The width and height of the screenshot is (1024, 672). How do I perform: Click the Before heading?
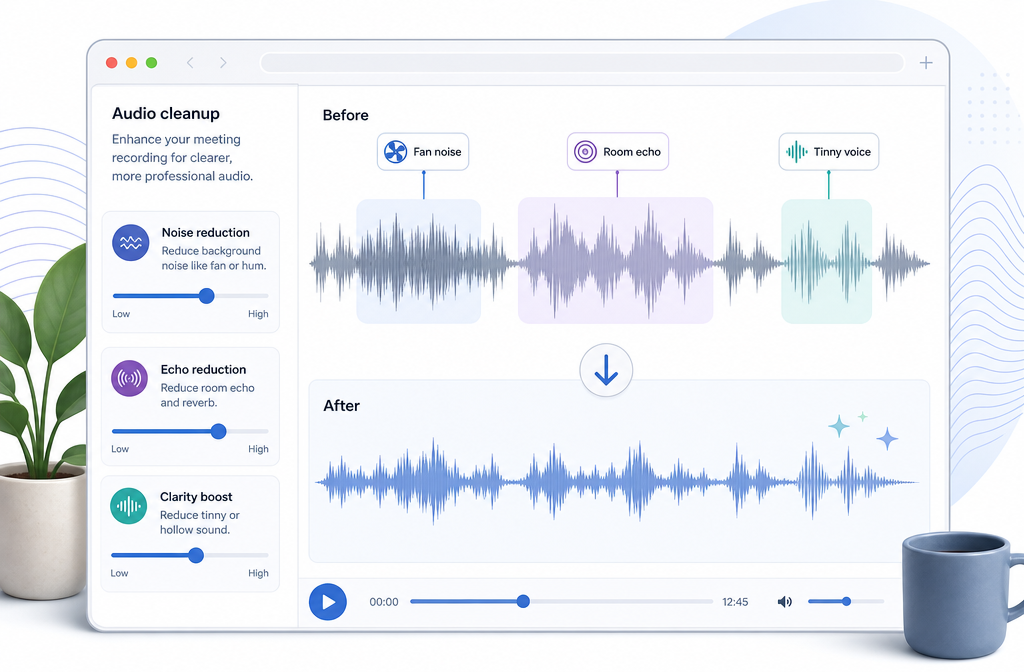click(345, 116)
